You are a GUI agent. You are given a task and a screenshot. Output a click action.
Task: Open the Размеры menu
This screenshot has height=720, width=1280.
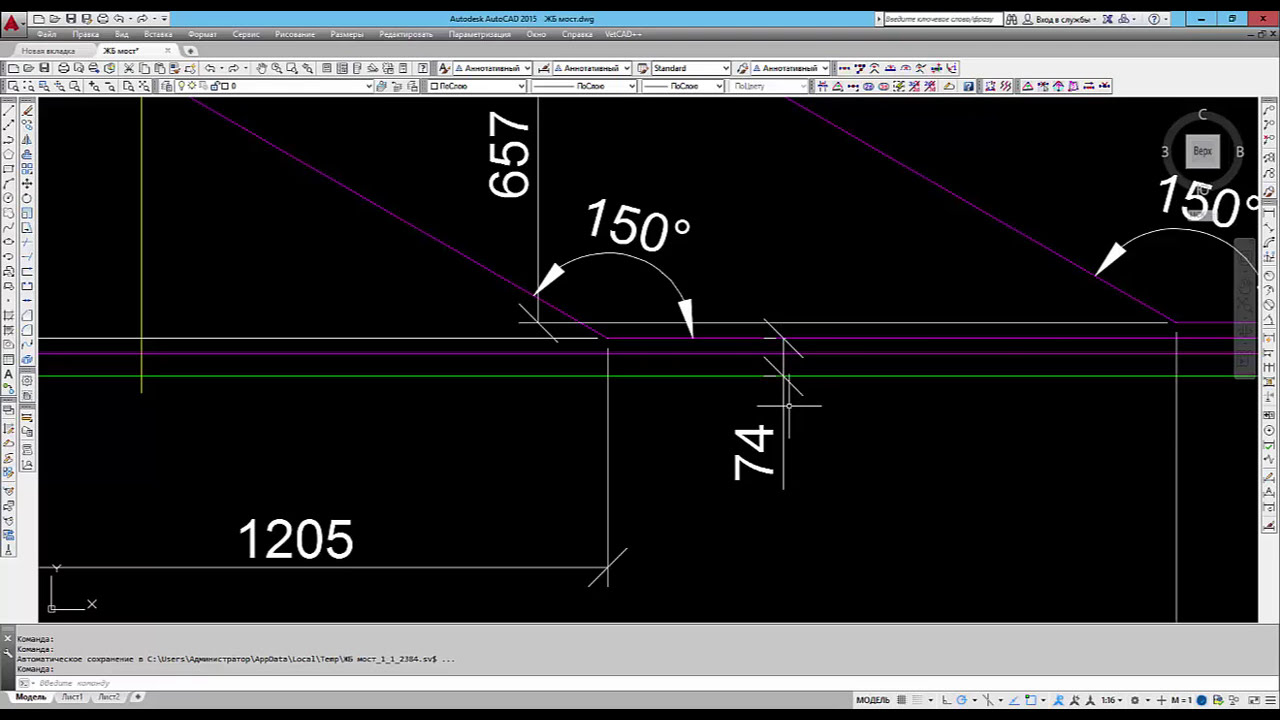(347, 34)
